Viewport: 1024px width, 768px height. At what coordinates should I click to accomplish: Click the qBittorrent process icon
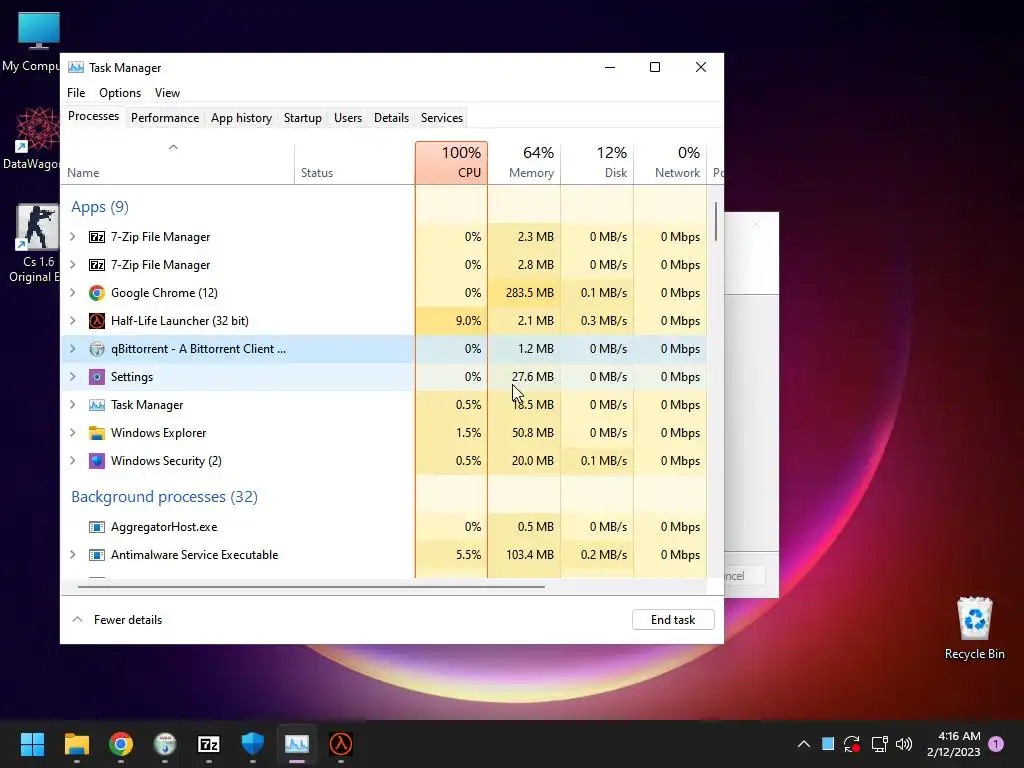[x=97, y=349]
